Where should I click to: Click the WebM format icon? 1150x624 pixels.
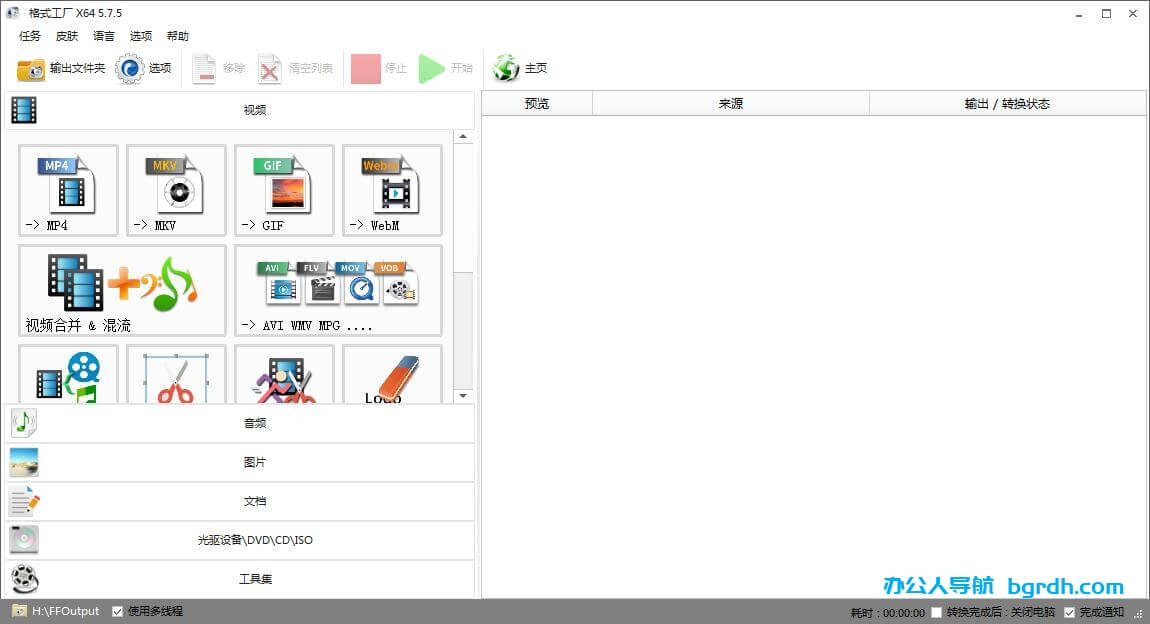(x=392, y=189)
